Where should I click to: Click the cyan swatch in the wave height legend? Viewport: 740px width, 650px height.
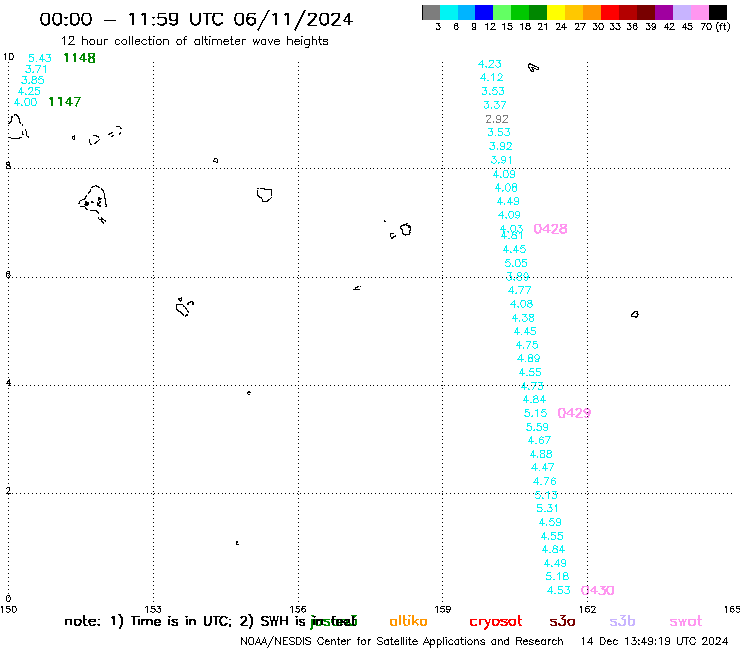(x=449, y=12)
